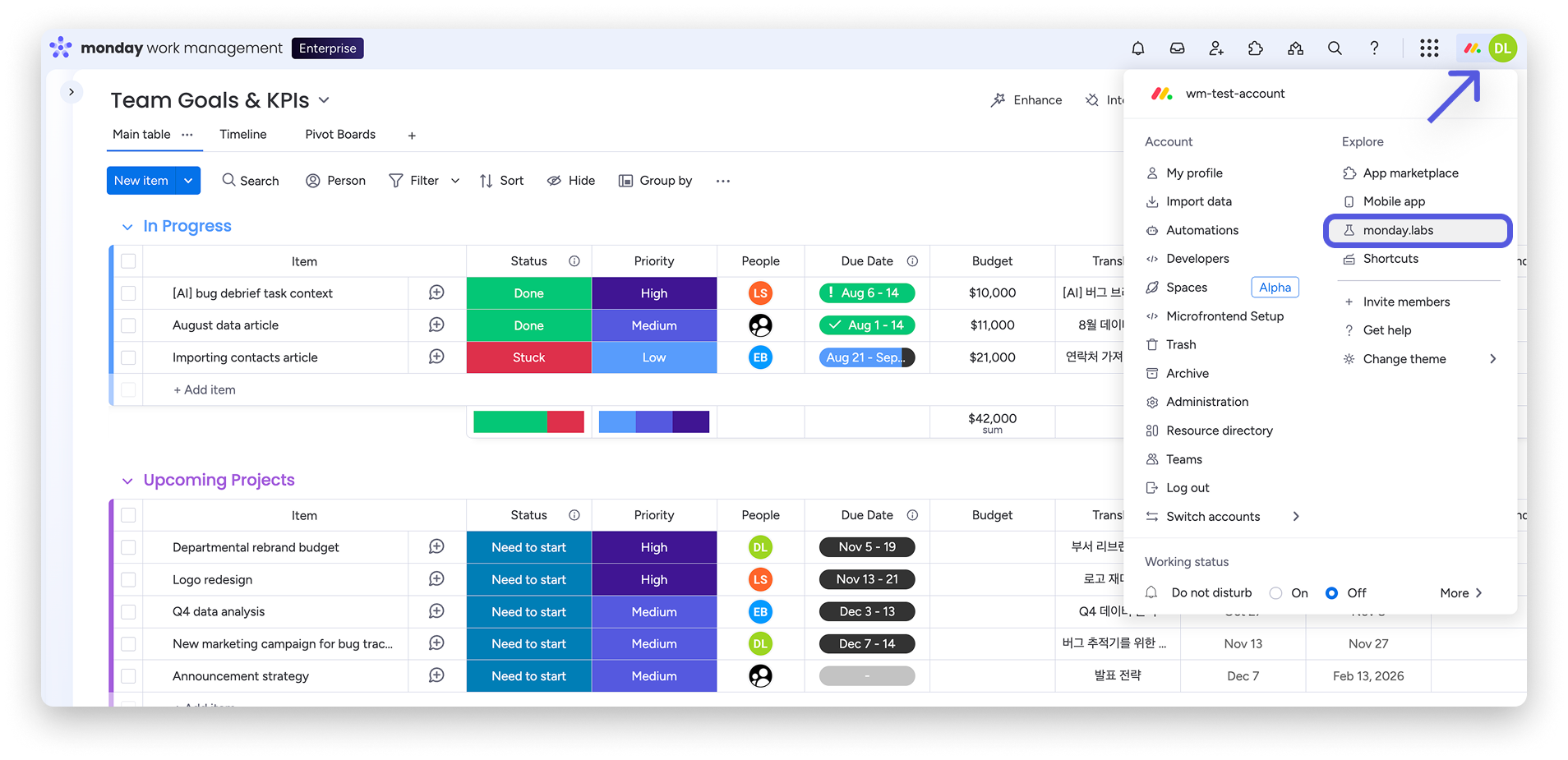Click Due Date info icon in In Progress
1568x760 pixels.
click(912, 261)
